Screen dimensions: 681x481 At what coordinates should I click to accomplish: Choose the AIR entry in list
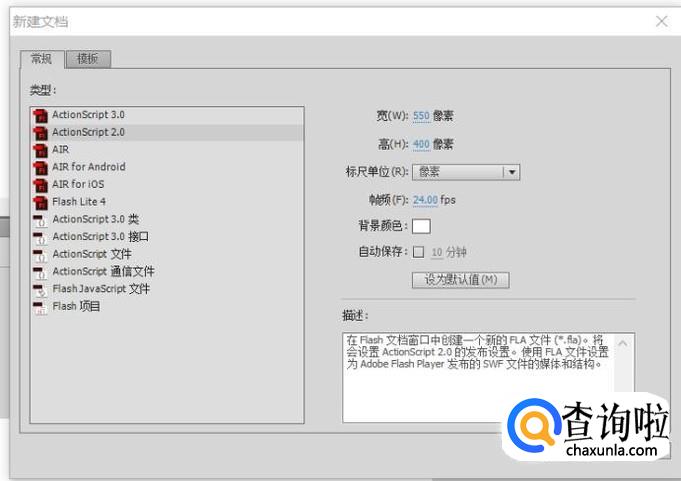(x=167, y=150)
